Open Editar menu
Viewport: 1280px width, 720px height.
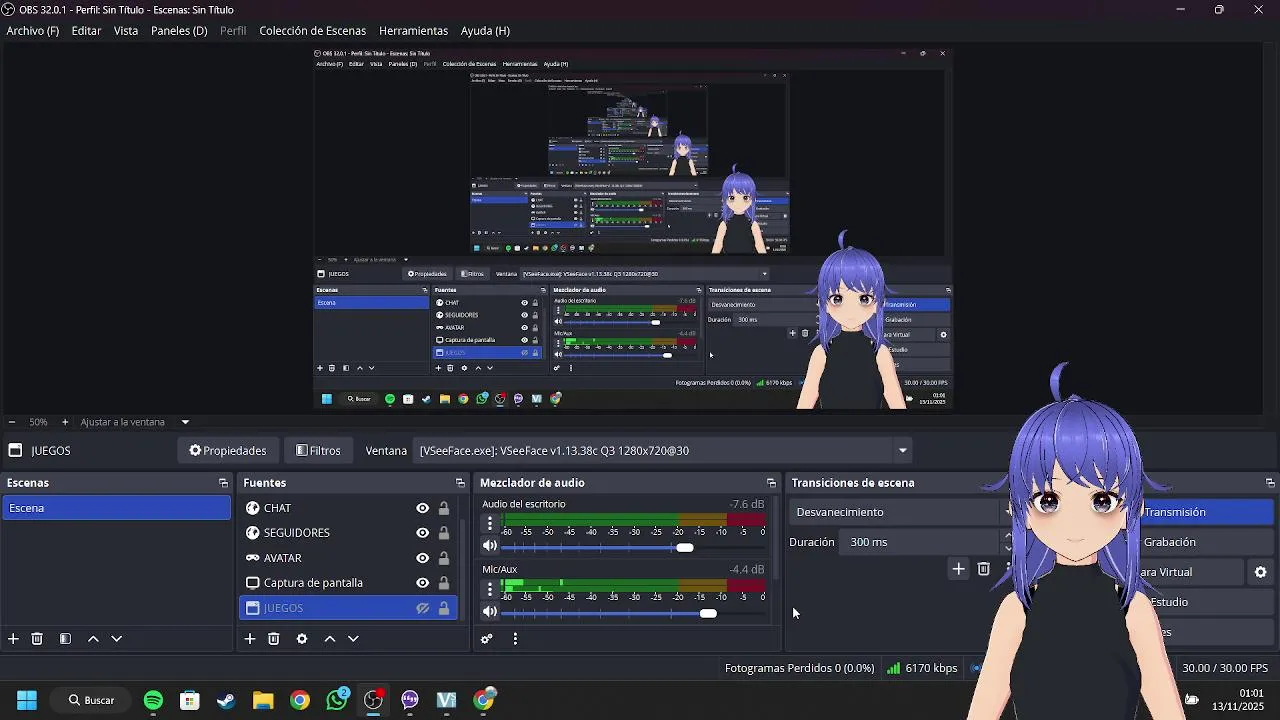point(86,31)
